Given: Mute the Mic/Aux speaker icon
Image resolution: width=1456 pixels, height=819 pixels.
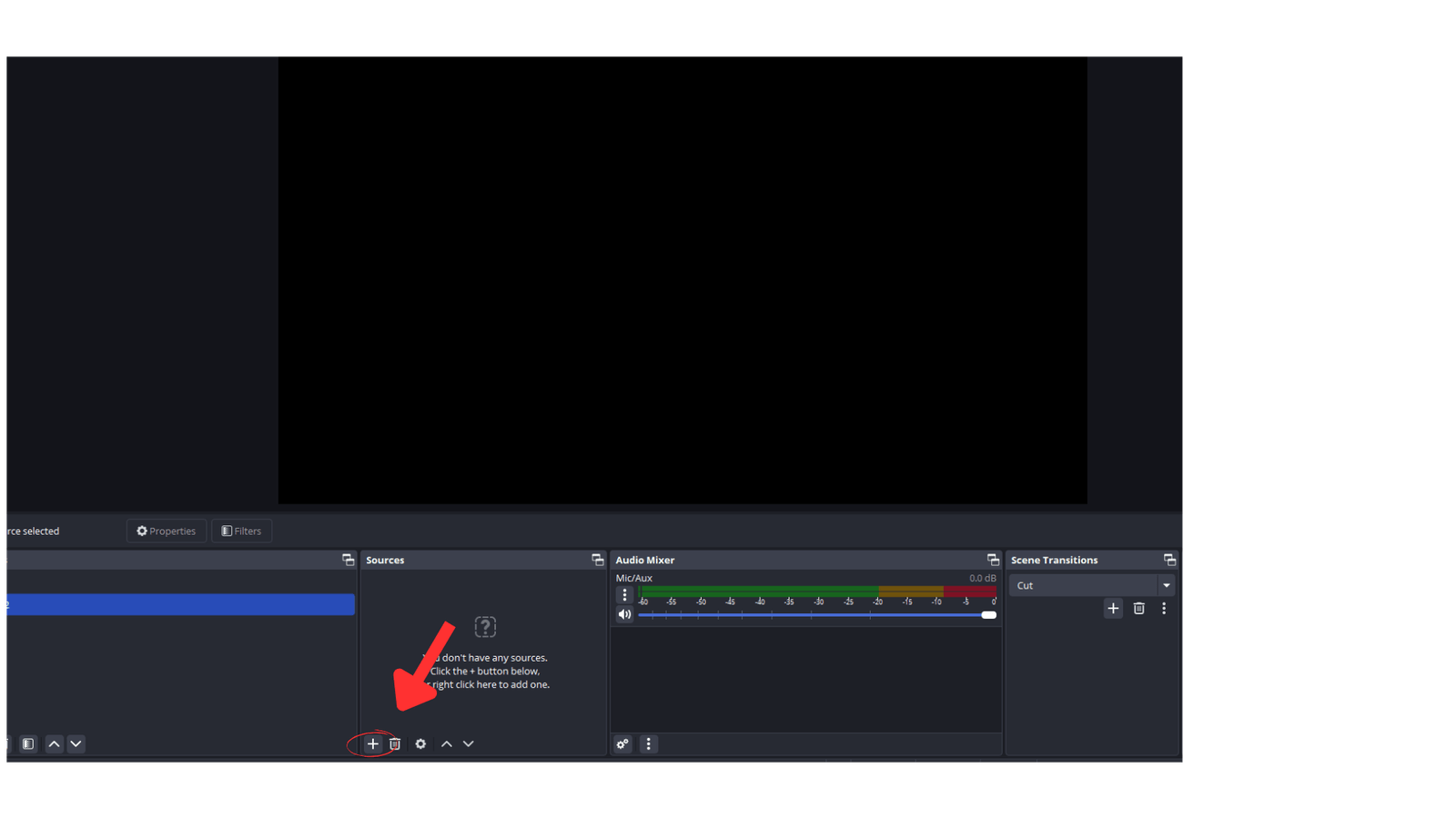Looking at the screenshot, I should click(624, 614).
